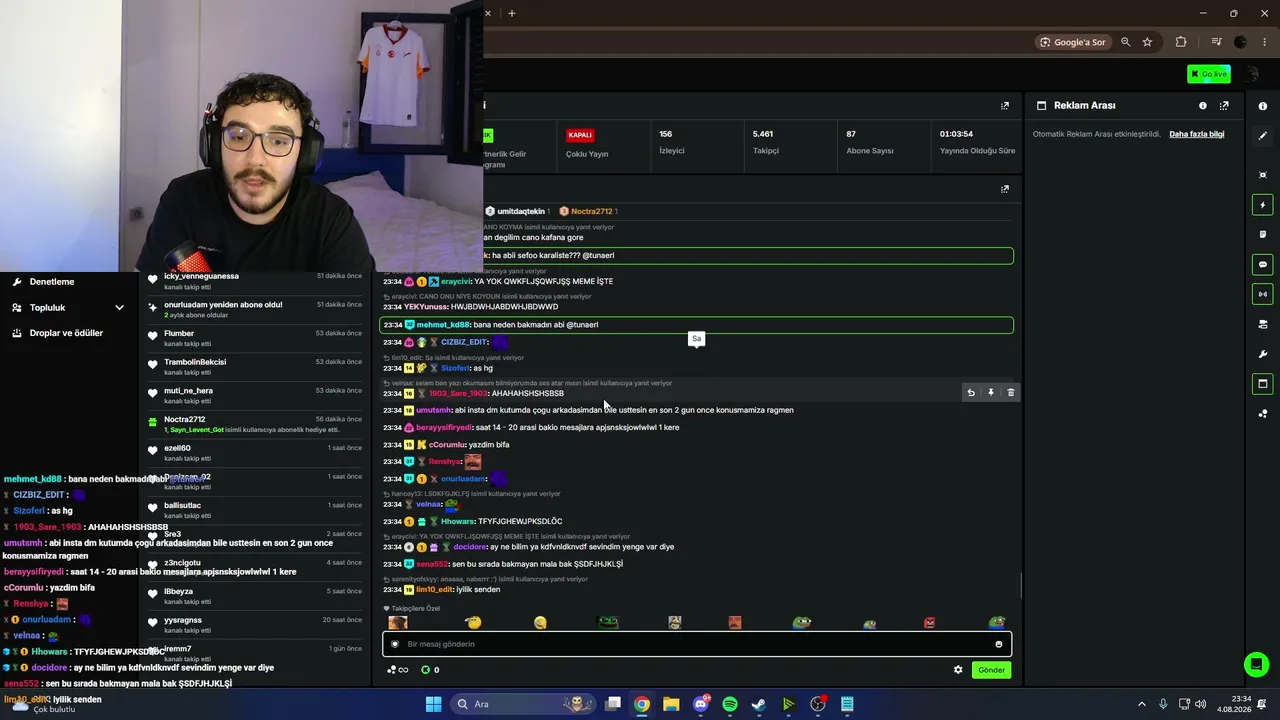Open YEKYunuss profile from chat

click(x=426, y=307)
